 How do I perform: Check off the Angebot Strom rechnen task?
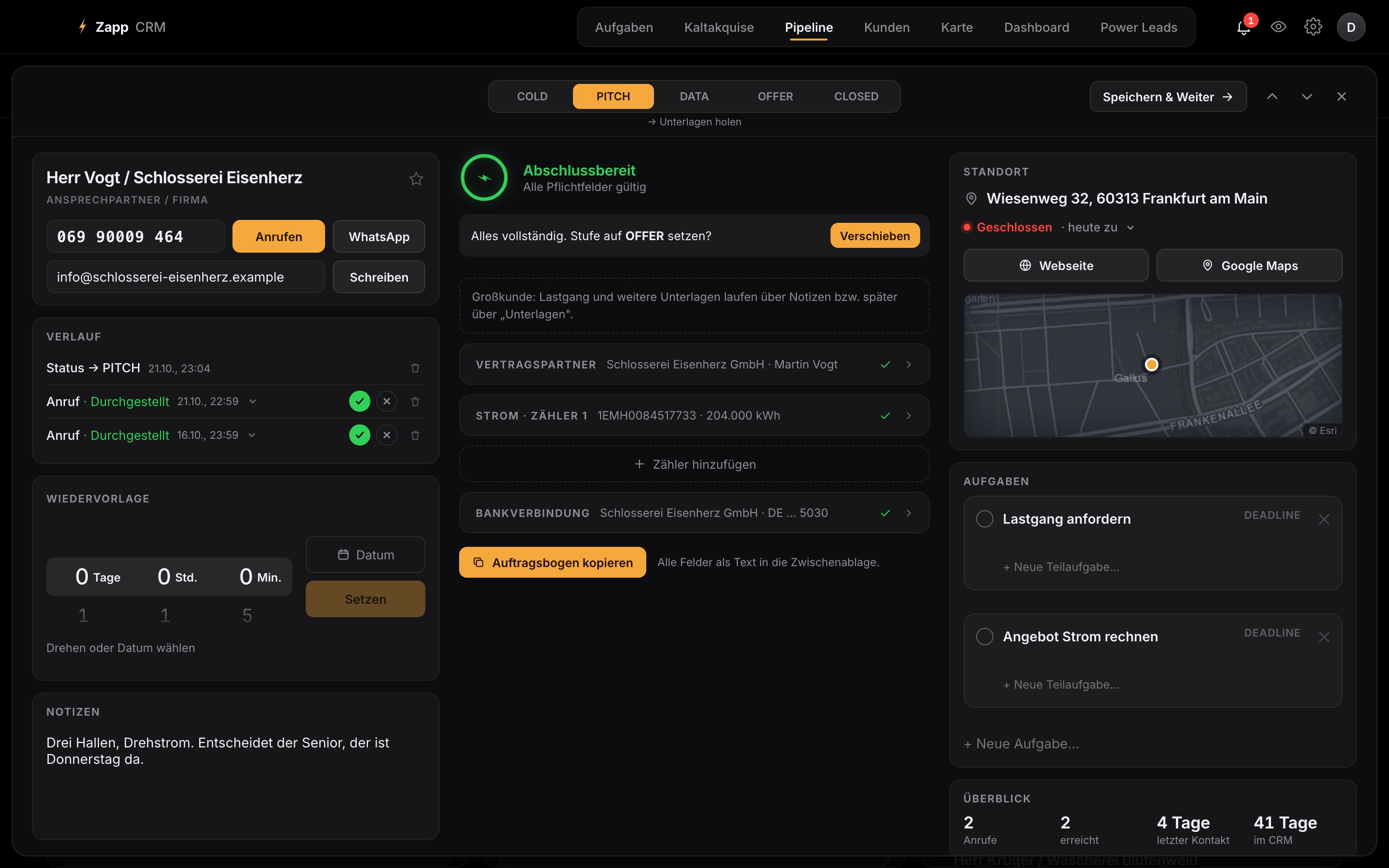click(x=985, y=637)
